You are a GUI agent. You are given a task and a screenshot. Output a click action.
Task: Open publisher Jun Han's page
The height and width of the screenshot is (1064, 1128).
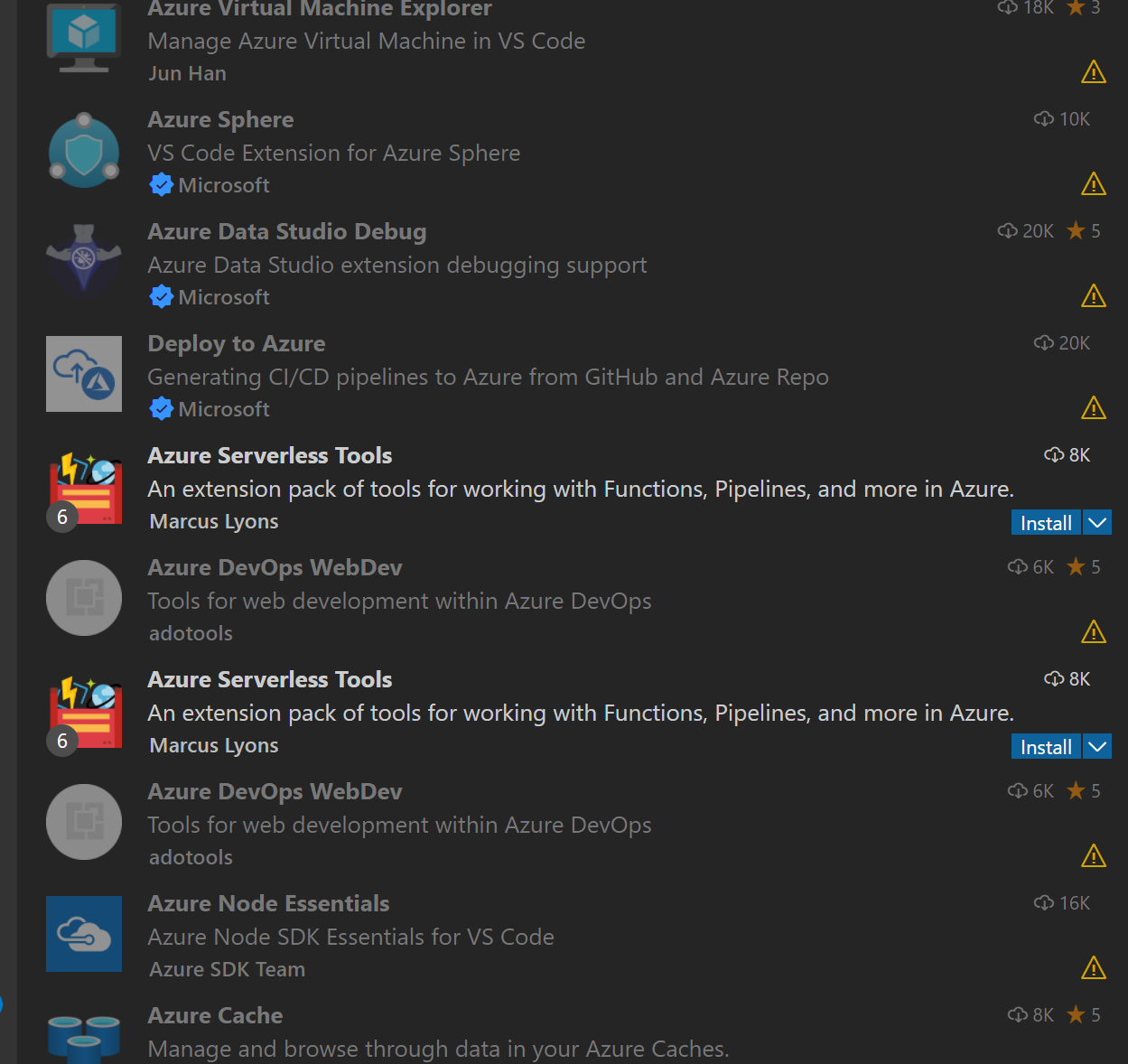pyautogui.click(x=187, y=72)
